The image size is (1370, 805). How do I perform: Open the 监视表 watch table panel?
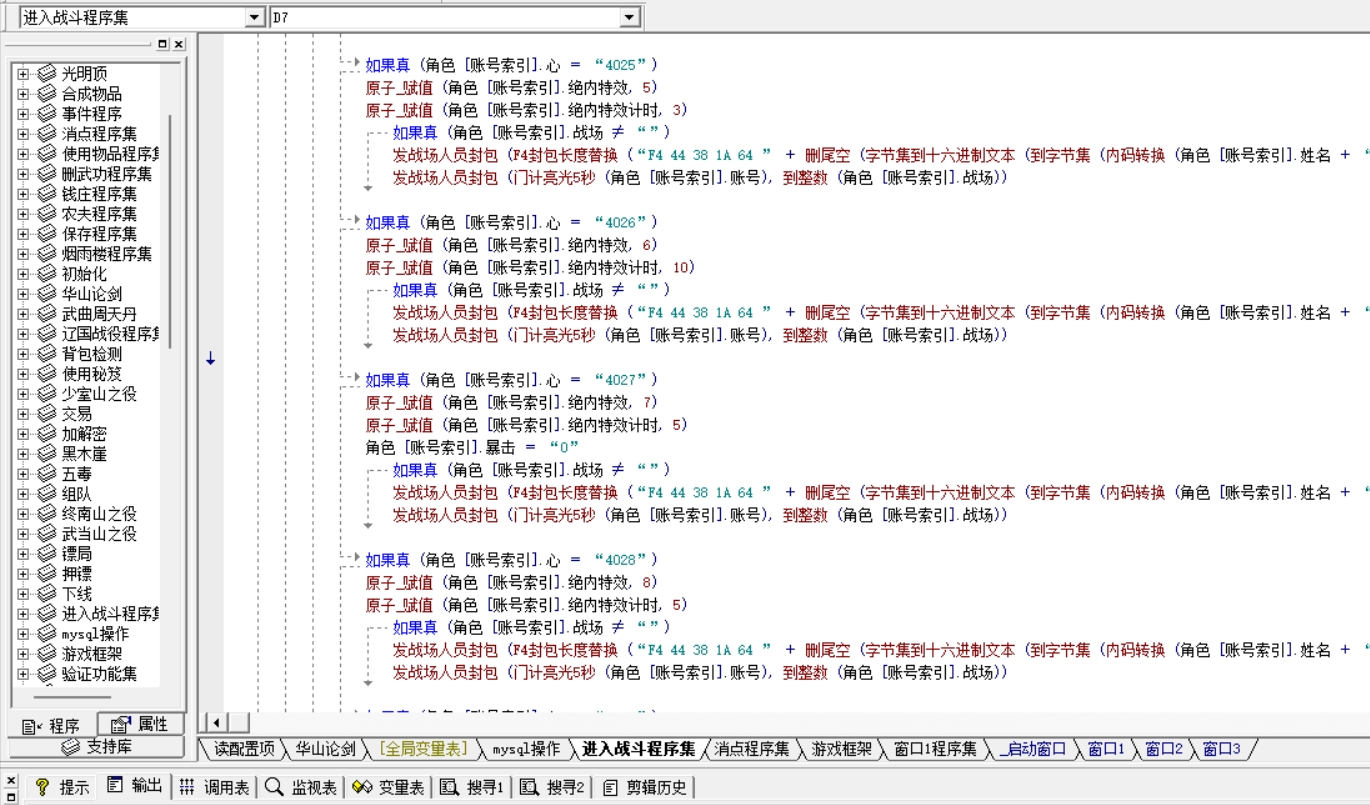click(x=301, y=787)
